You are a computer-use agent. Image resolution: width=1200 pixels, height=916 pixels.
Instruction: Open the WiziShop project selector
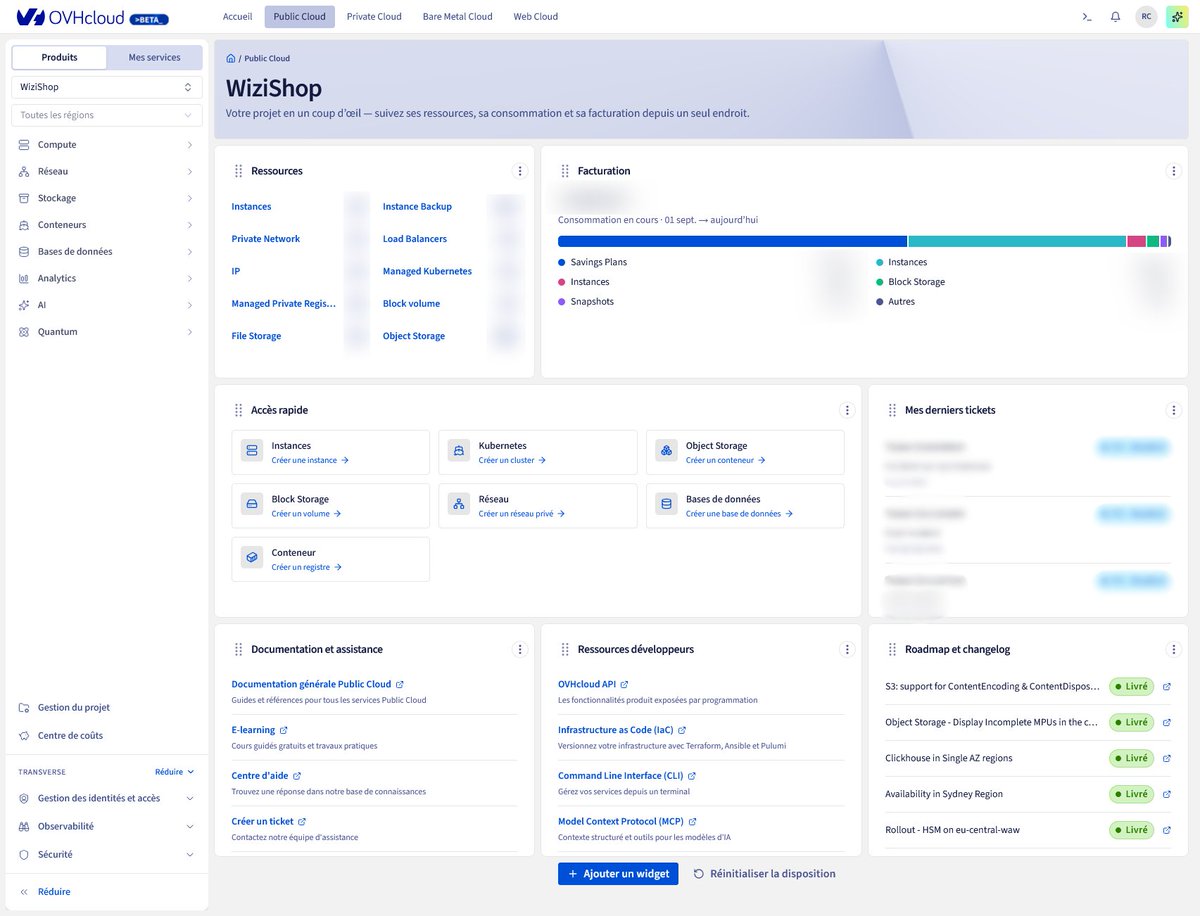point(106,87)
